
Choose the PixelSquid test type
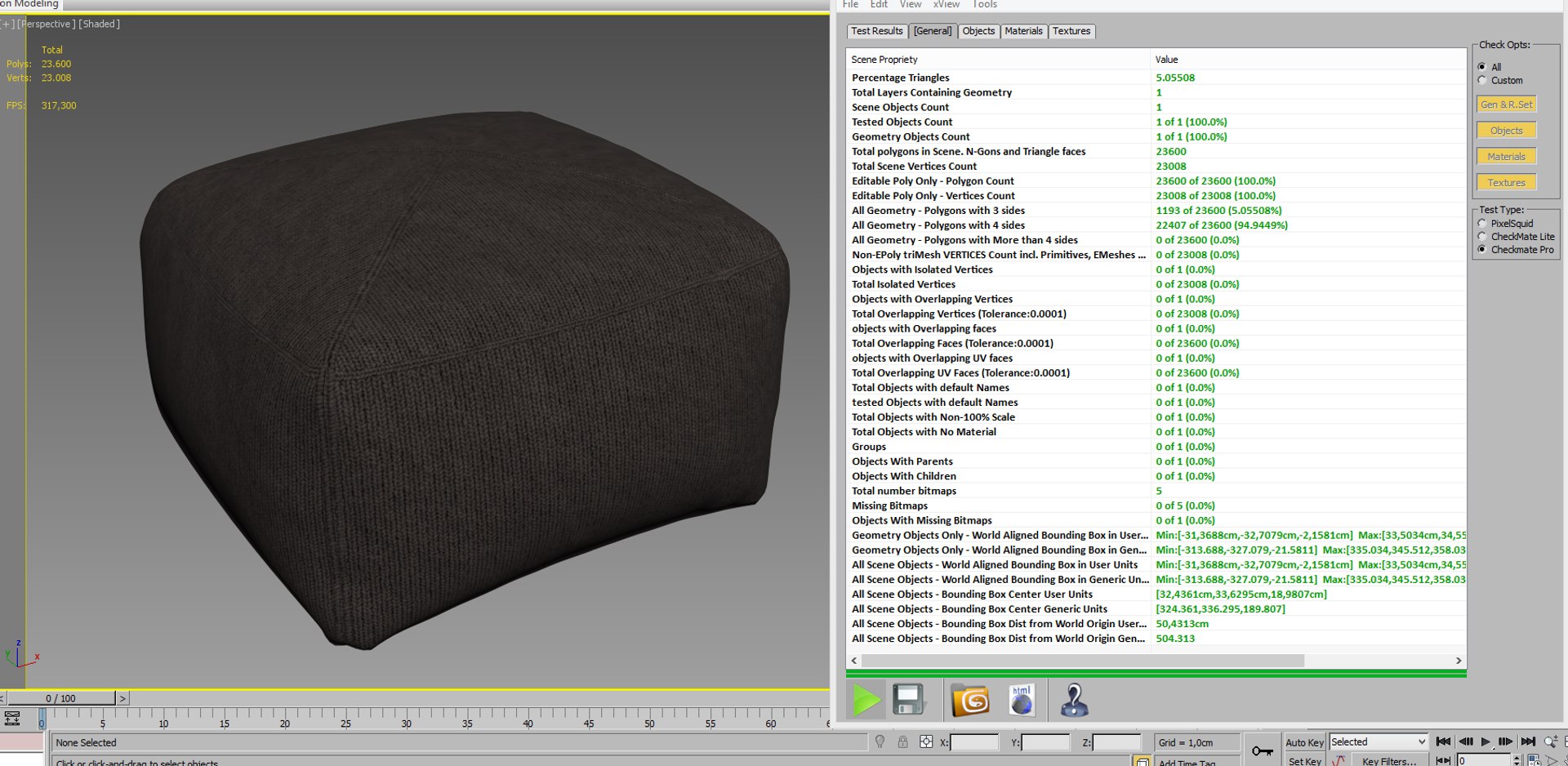[1482, 223]
